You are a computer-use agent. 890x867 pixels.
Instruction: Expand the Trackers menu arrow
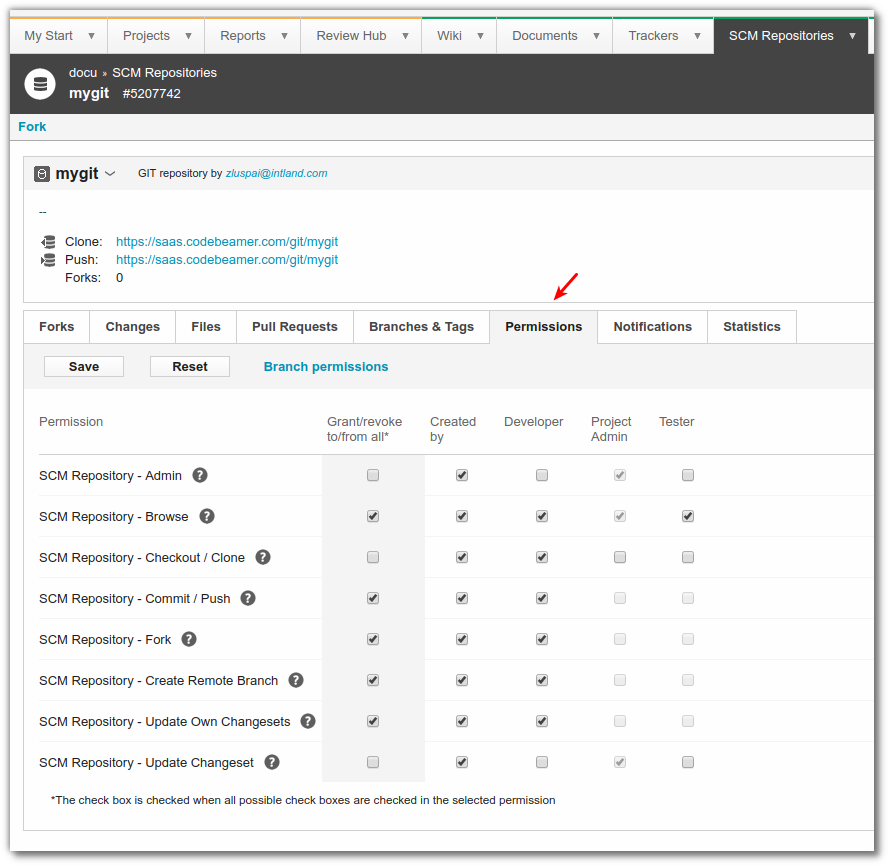[x=698, y=36]
